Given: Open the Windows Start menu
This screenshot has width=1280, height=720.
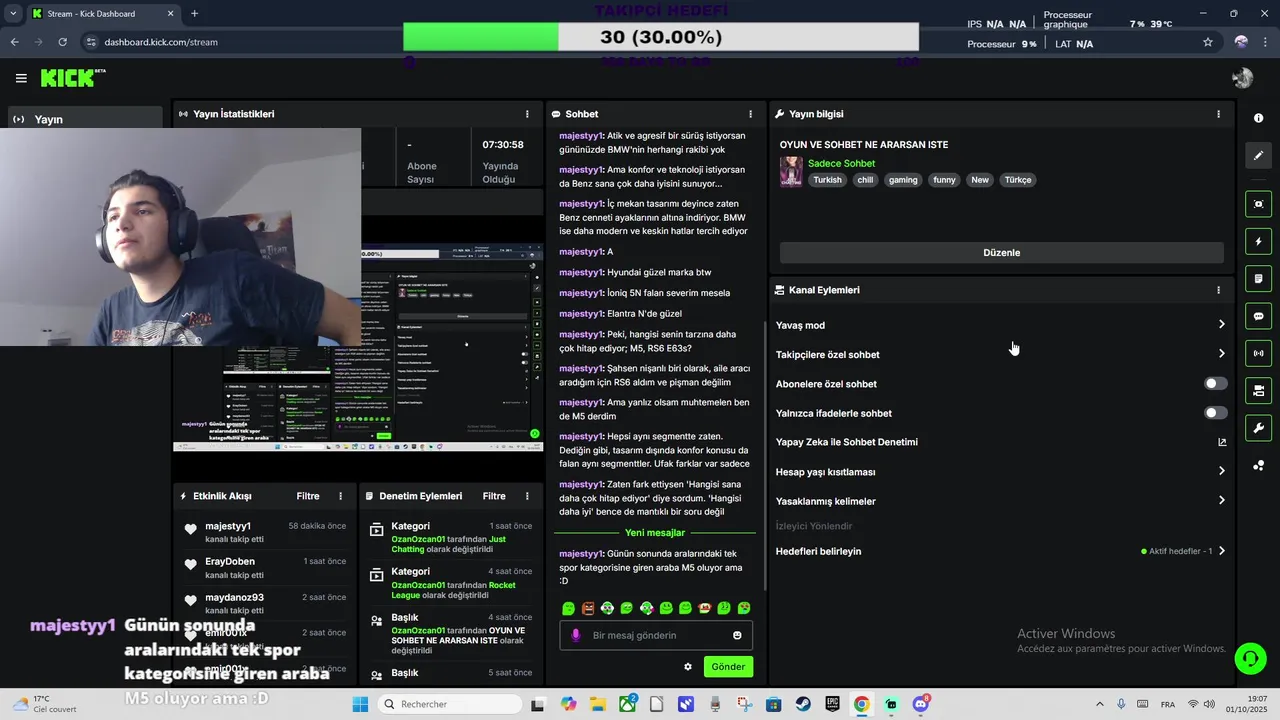Looking at the screenshot, I should pos(360,705).
